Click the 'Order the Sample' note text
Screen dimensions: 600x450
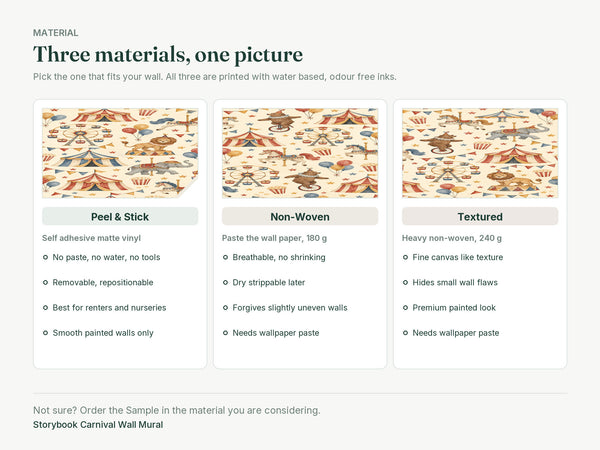pos(177,410)
